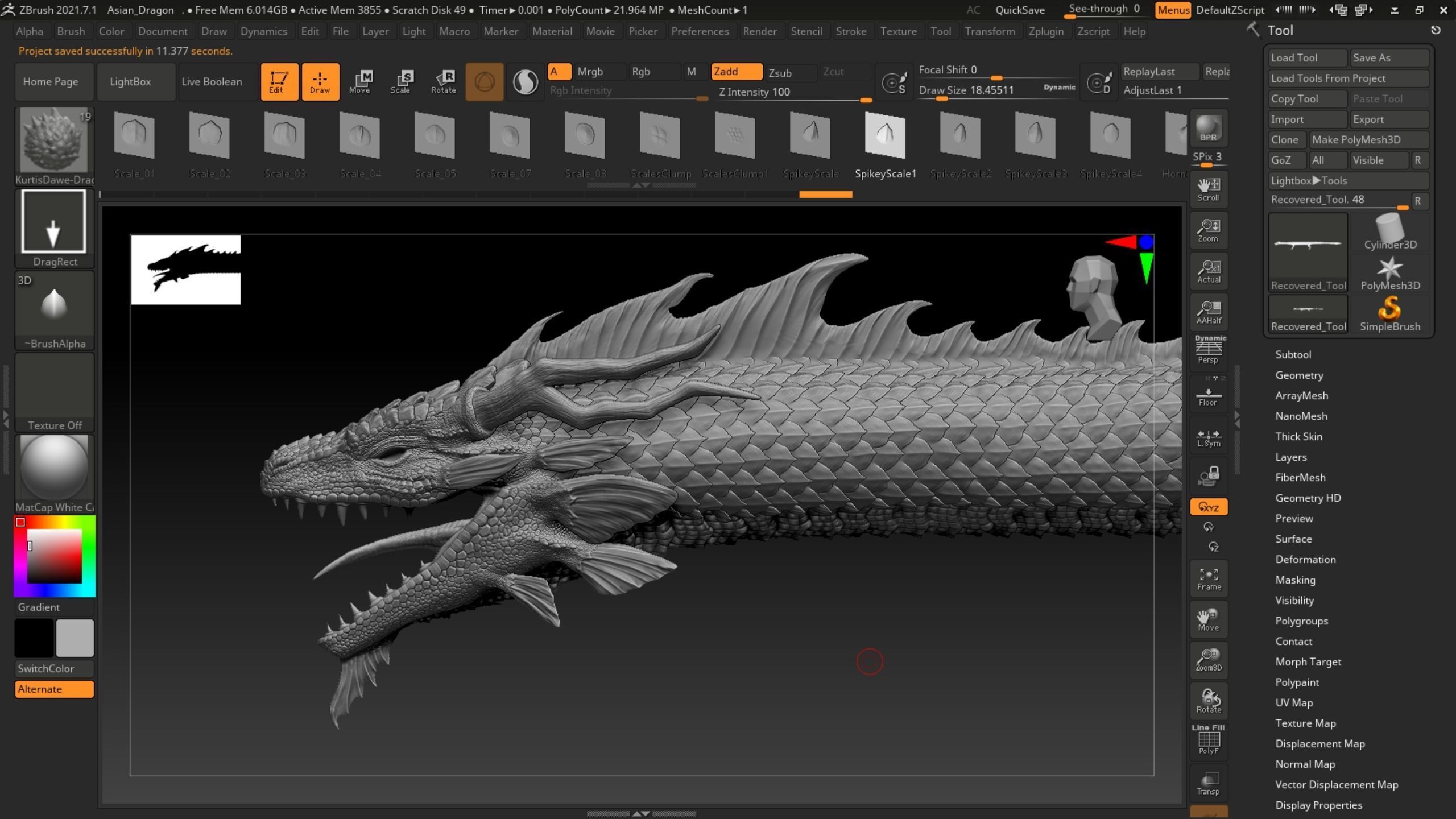Select the Cylinder3D tool
The image size is (1456, 819).
1389,232
